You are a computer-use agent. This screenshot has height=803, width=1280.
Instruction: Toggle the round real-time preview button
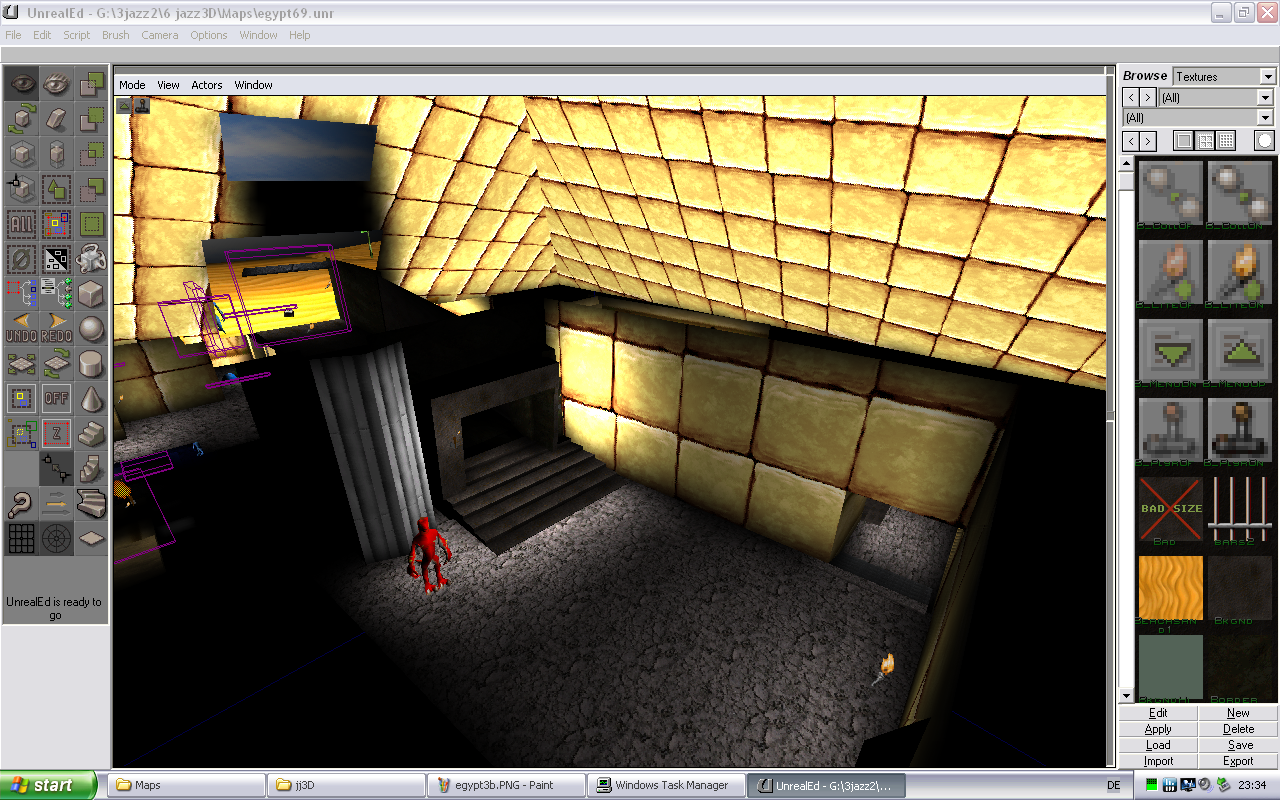pyautogui.click(x=1265, y=141)
